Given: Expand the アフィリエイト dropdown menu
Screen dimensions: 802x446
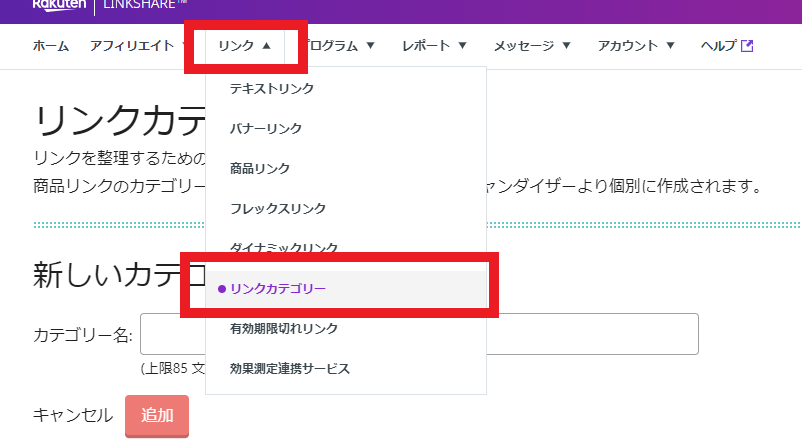Looking at the screenshot, I should click(136, 46).
